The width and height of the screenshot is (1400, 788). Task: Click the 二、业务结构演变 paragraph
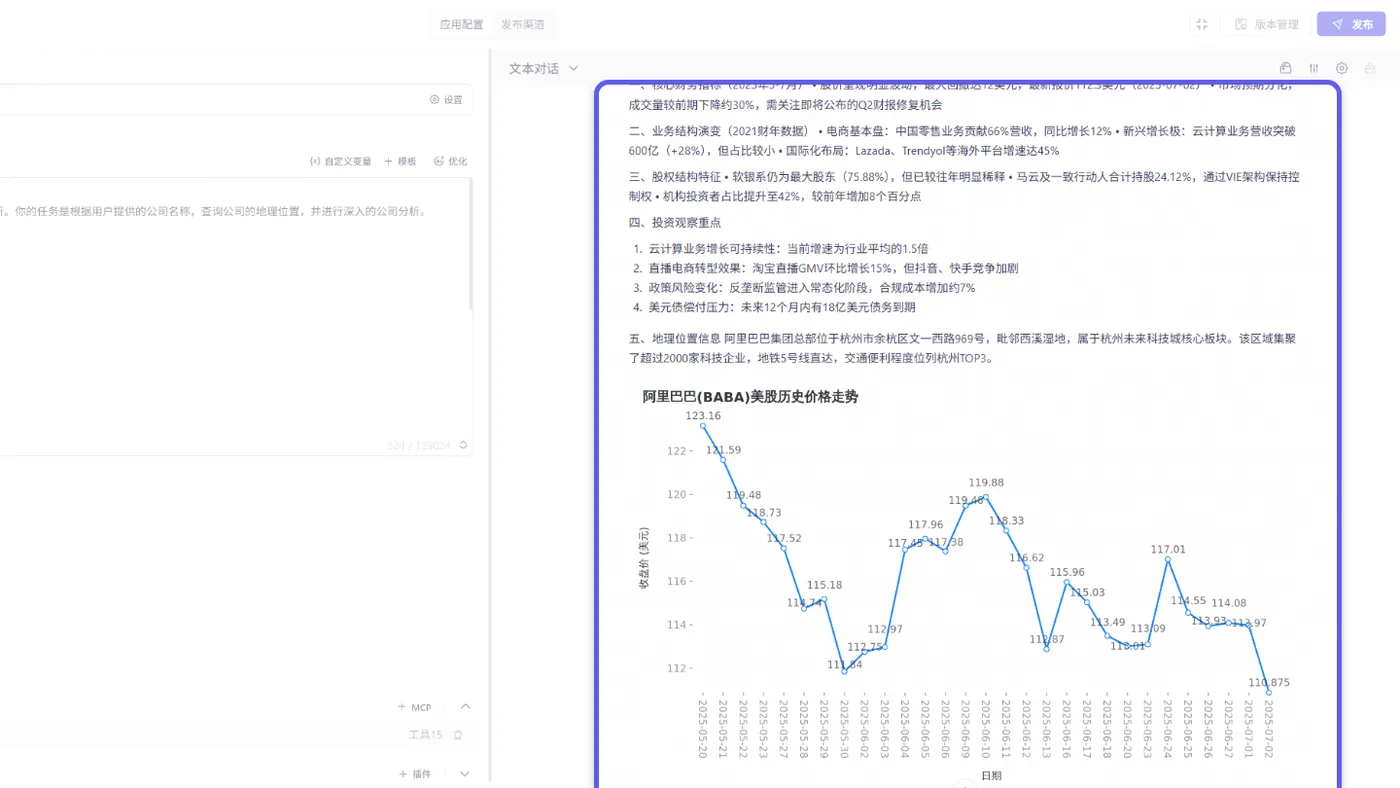click(x=962, y=141)
